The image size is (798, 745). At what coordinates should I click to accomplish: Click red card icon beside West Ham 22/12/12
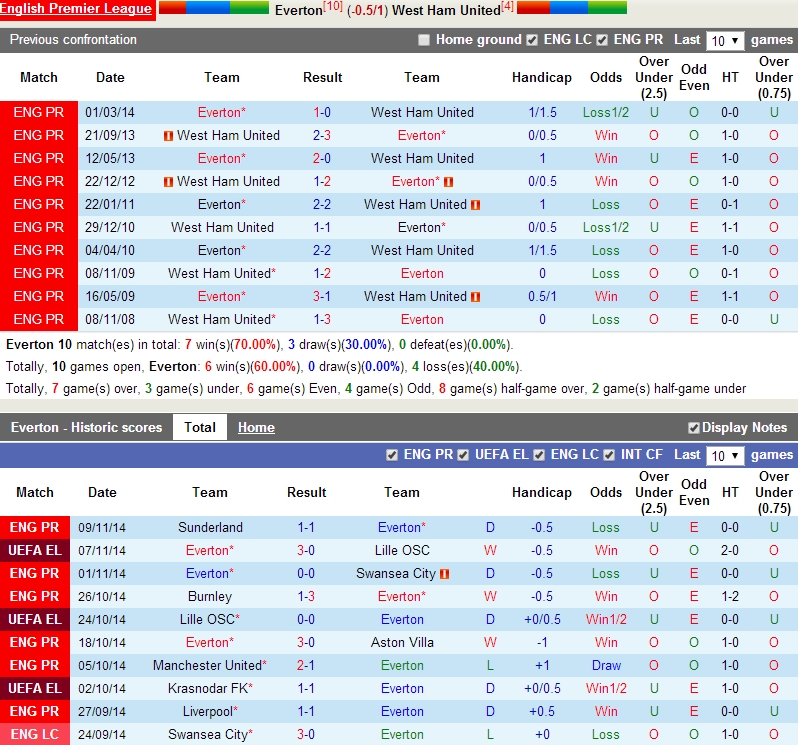[168, 182]
